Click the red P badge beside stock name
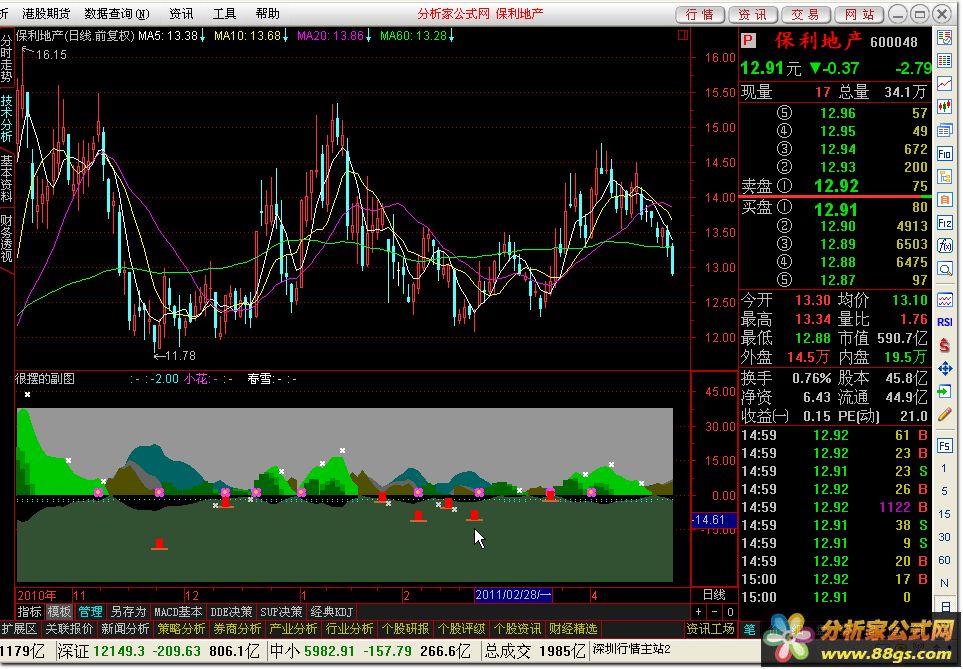 pyautogui.click(x=748, y=41)
